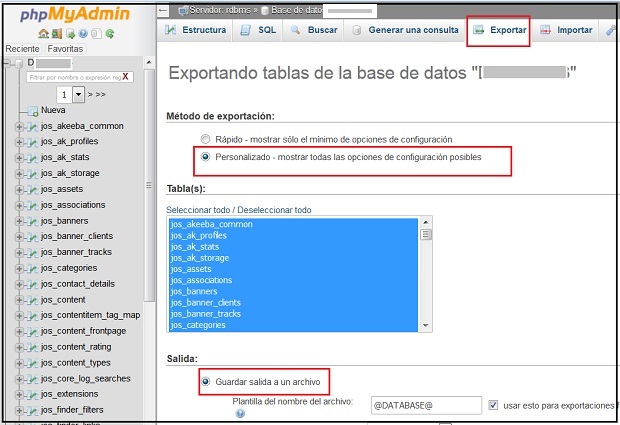This screenshot has width=620, height=425.
Task: Go to phpMyAdmin home via house icon
Action: pyautogui.click(x=43, y=34)
